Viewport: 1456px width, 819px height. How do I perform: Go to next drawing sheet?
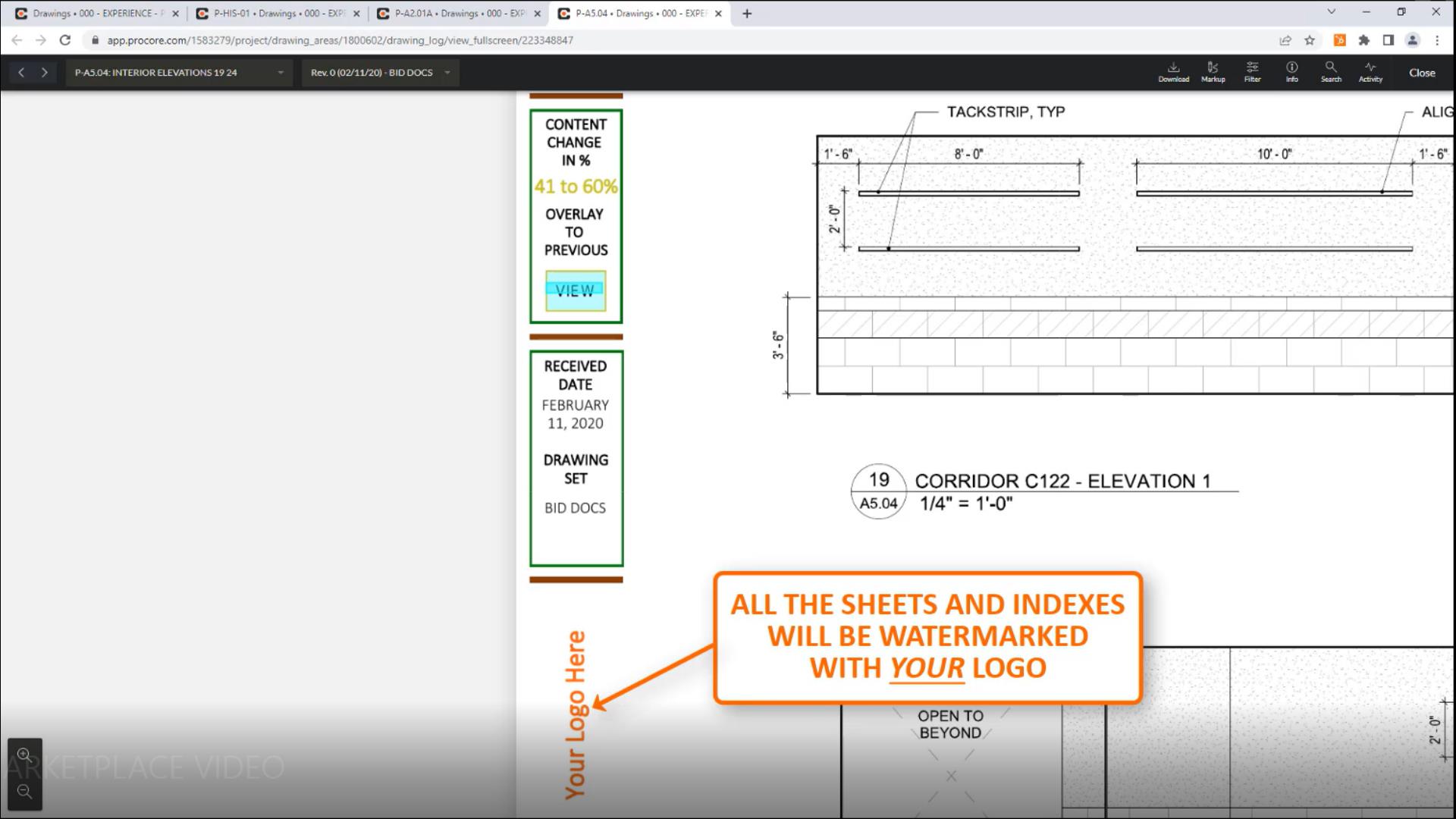[x=45, y=73]
